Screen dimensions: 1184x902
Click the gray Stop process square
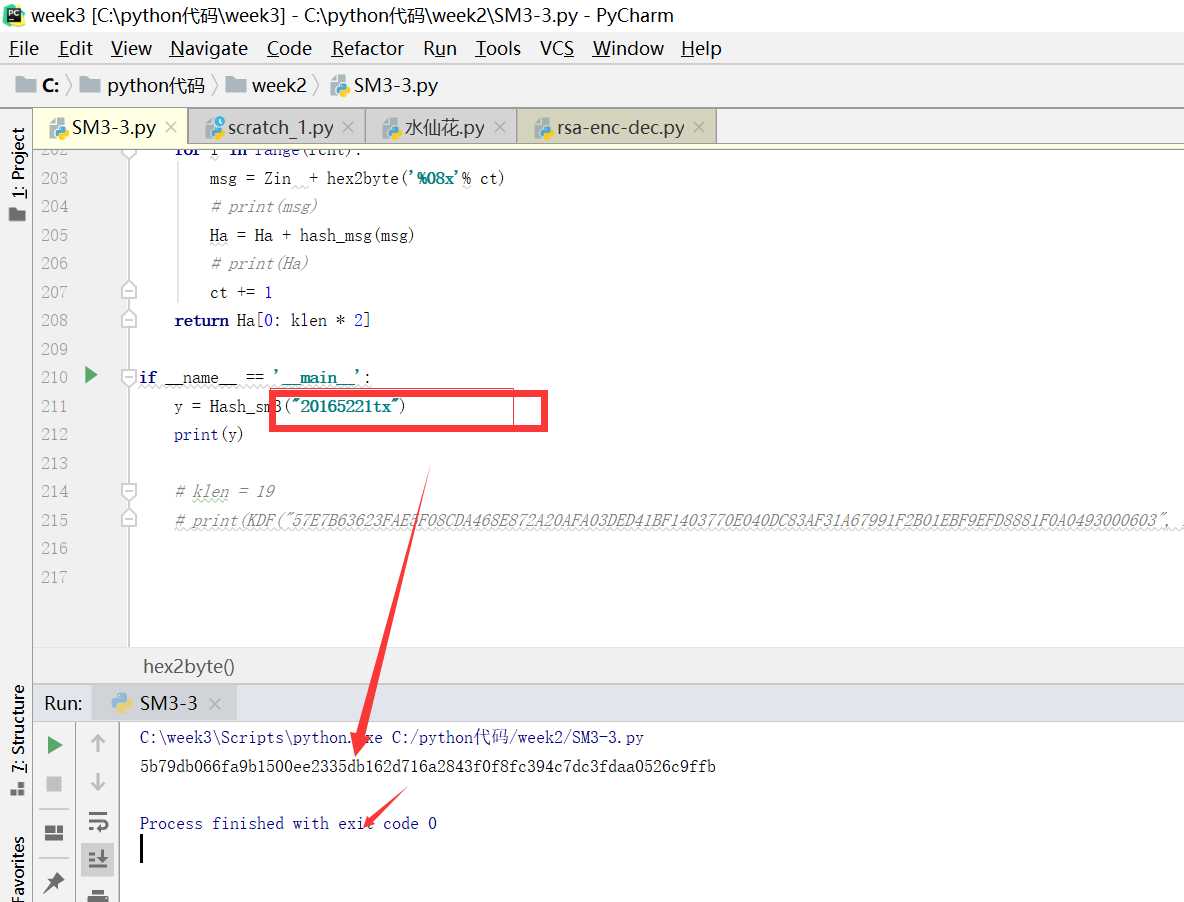coord(54,783)
